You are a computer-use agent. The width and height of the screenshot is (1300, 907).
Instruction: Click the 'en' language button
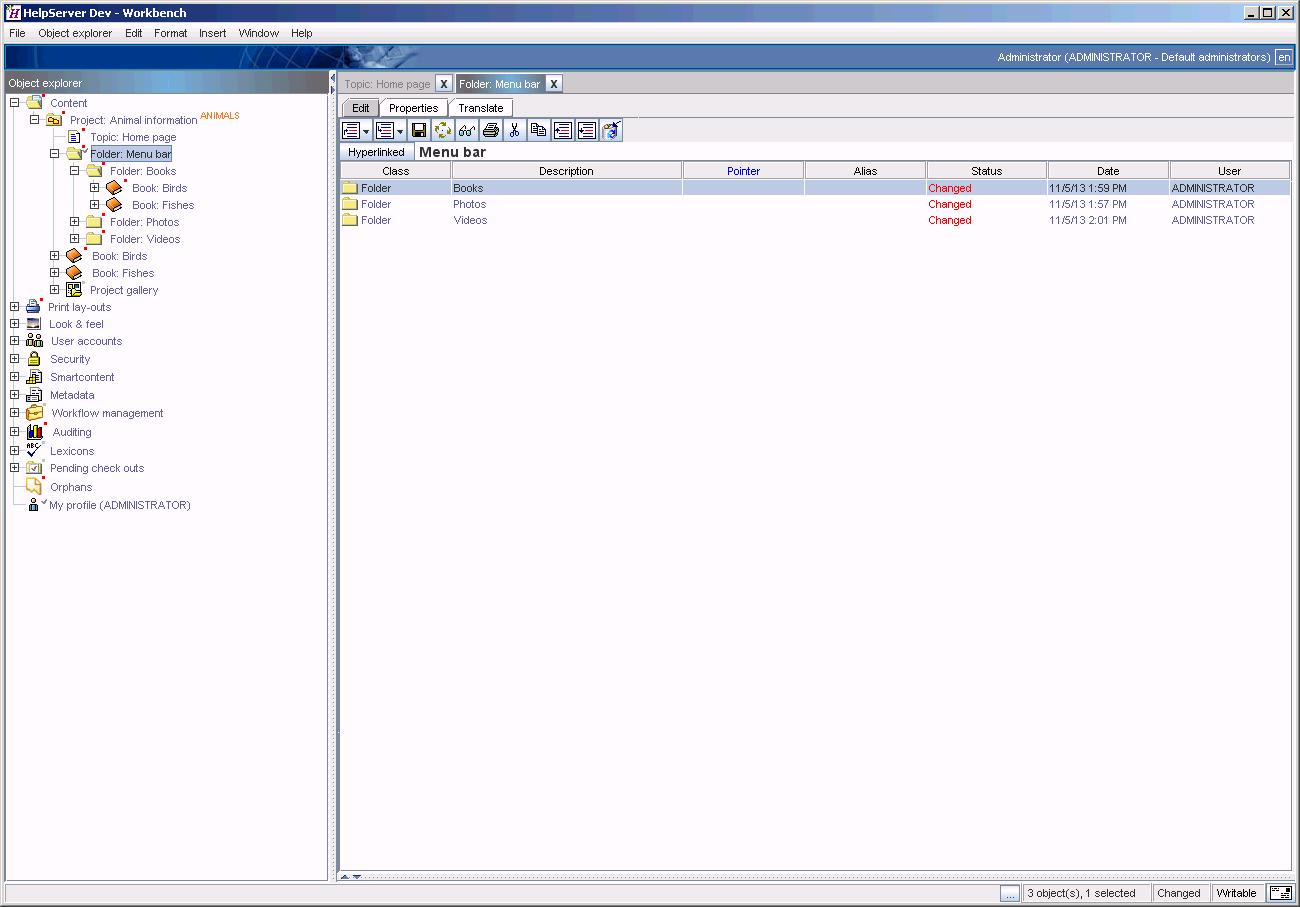[x=1284, y=57]
